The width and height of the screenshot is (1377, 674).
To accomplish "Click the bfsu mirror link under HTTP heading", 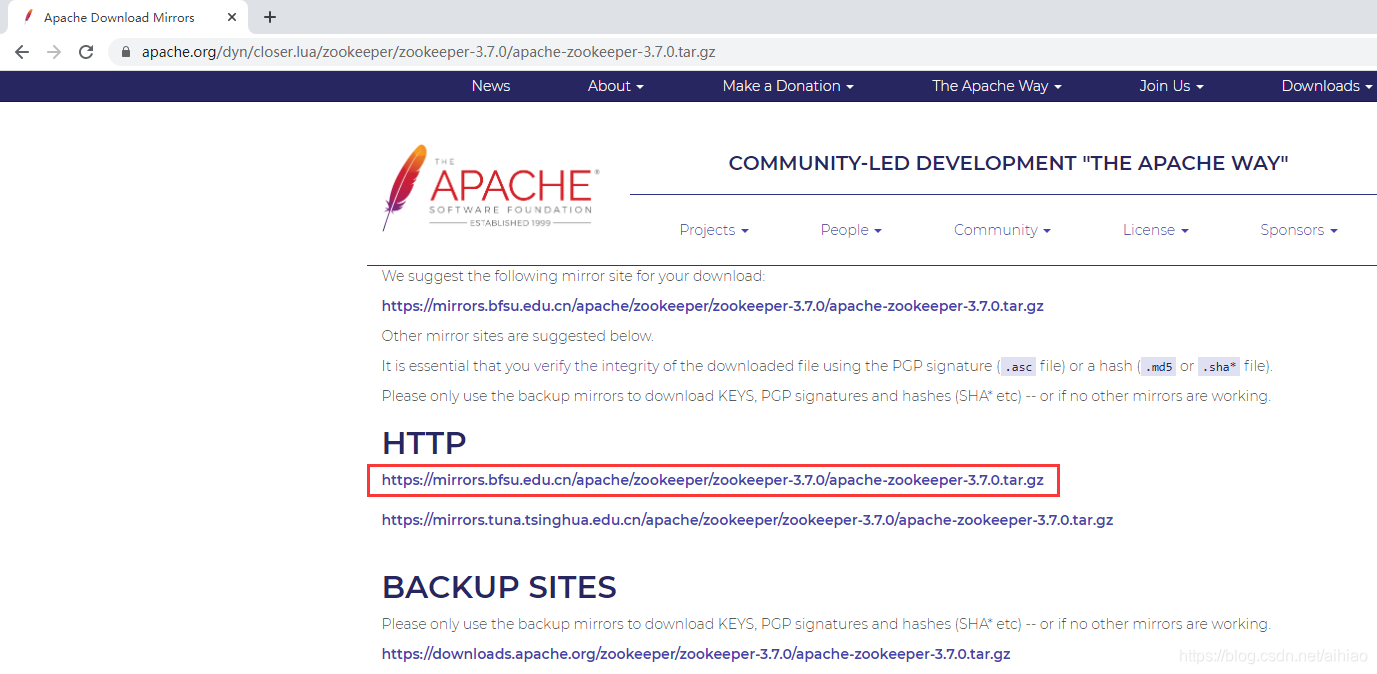I will click(713, 480).
